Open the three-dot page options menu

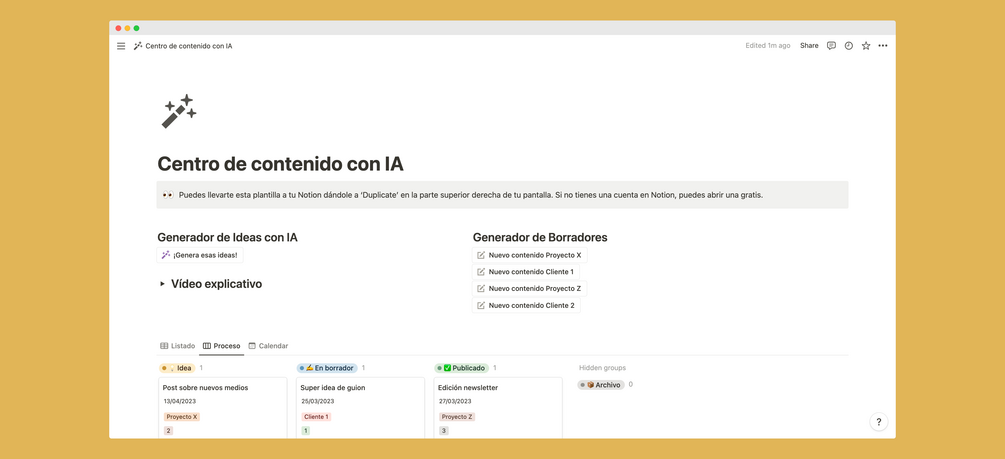pos(883,46)
